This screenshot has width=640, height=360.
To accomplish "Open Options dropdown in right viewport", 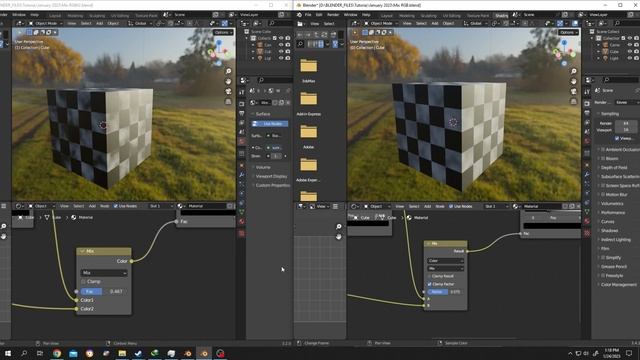I will [568, 32].
